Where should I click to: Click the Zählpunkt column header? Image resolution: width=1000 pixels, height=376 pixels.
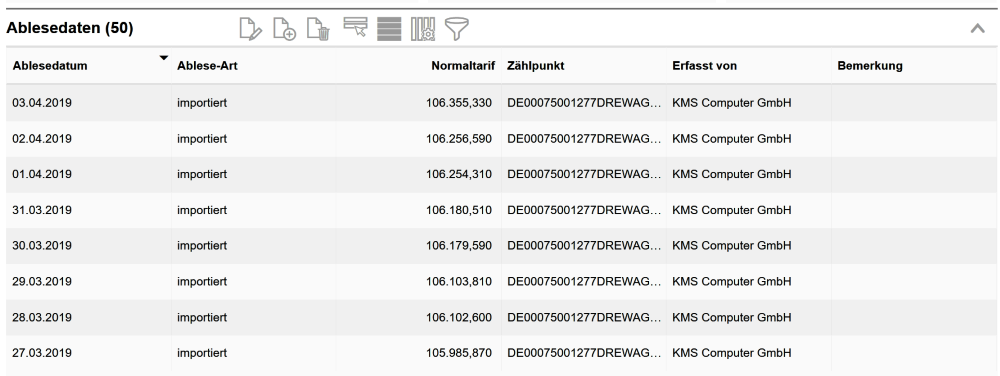coord(536,66)
